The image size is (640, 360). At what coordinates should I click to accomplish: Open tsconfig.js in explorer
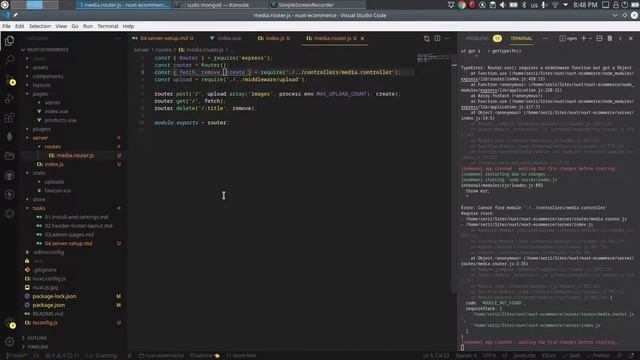[x=45, y=323]
